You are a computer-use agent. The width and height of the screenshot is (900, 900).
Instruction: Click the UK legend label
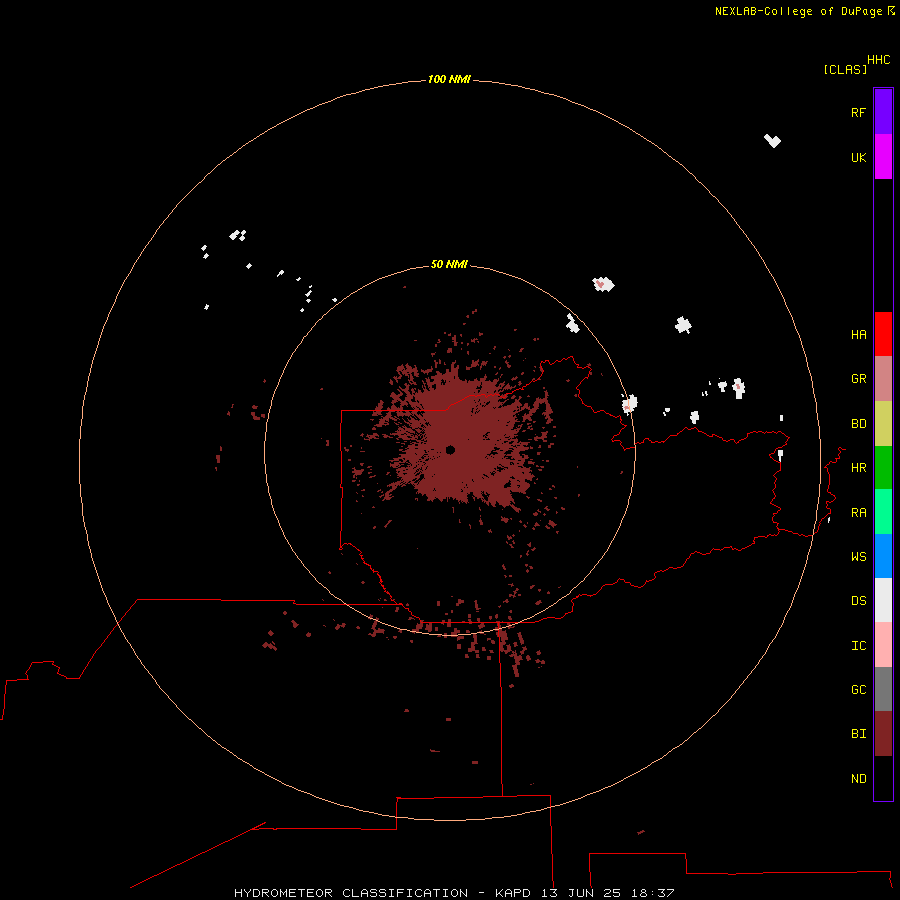click(858, 157)
